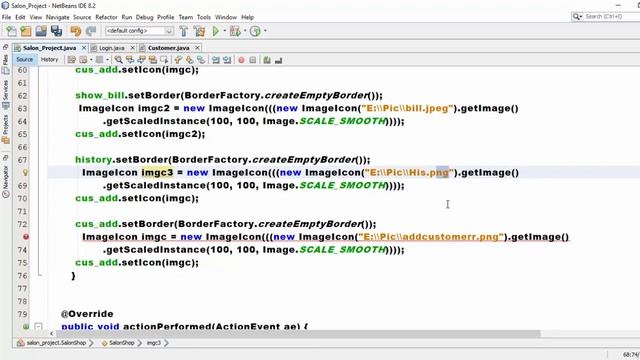Click the Save All toolbar icon
This screenshot has height=360, width=640.
point(56,31)
